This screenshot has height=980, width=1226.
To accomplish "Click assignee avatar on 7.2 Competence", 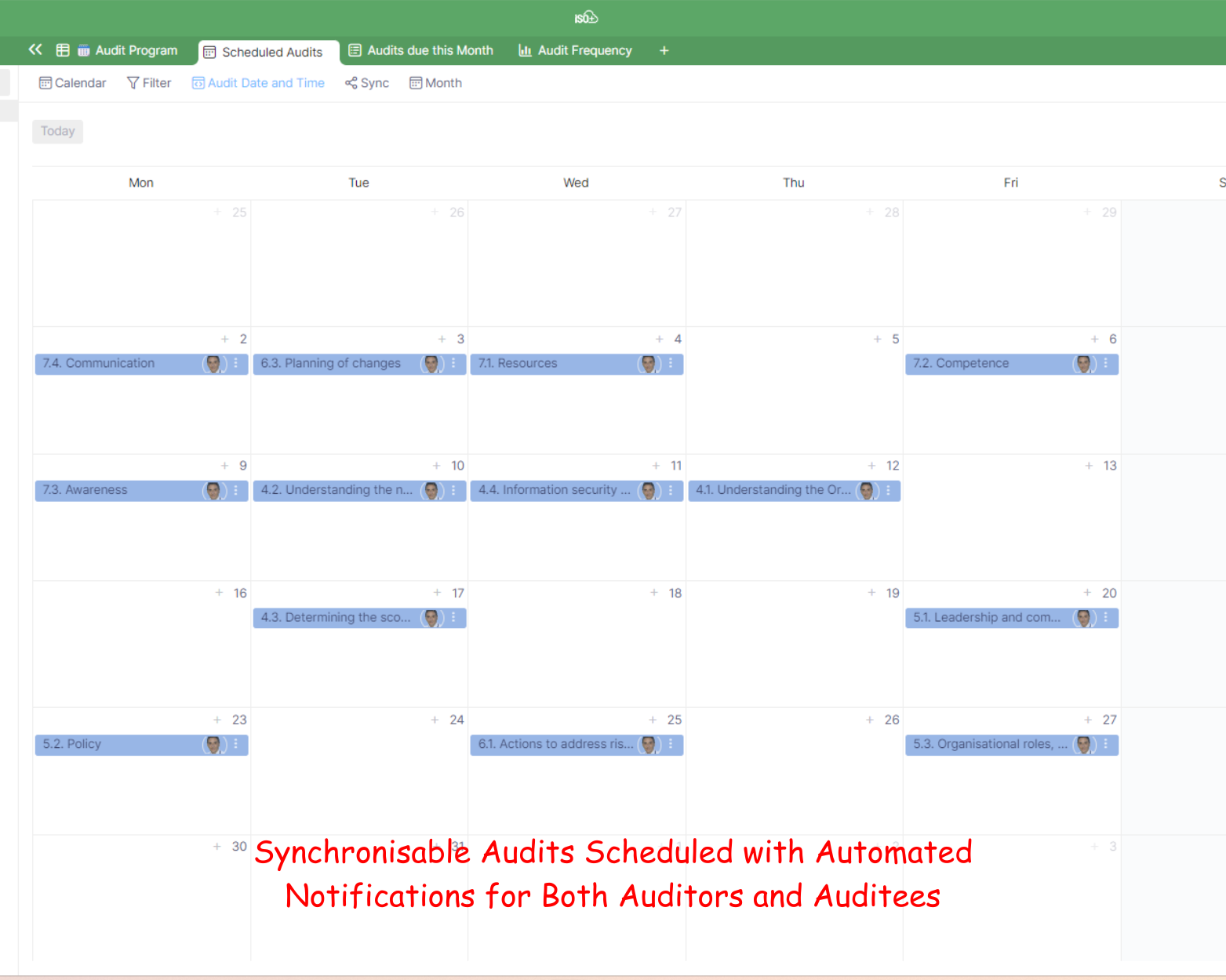I will [1083, 364].
